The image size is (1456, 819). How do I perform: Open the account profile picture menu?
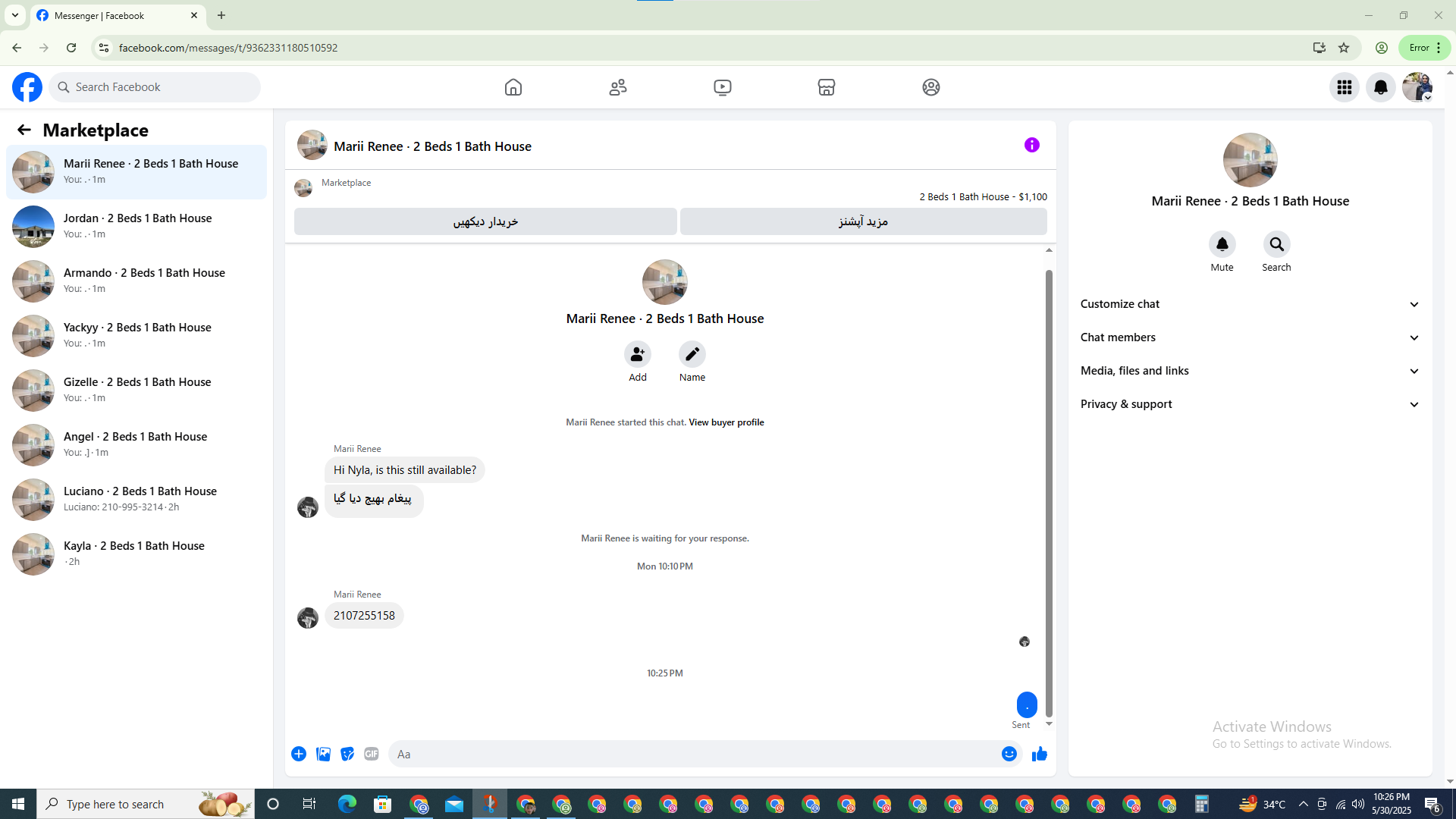[x=1417, y=87]
